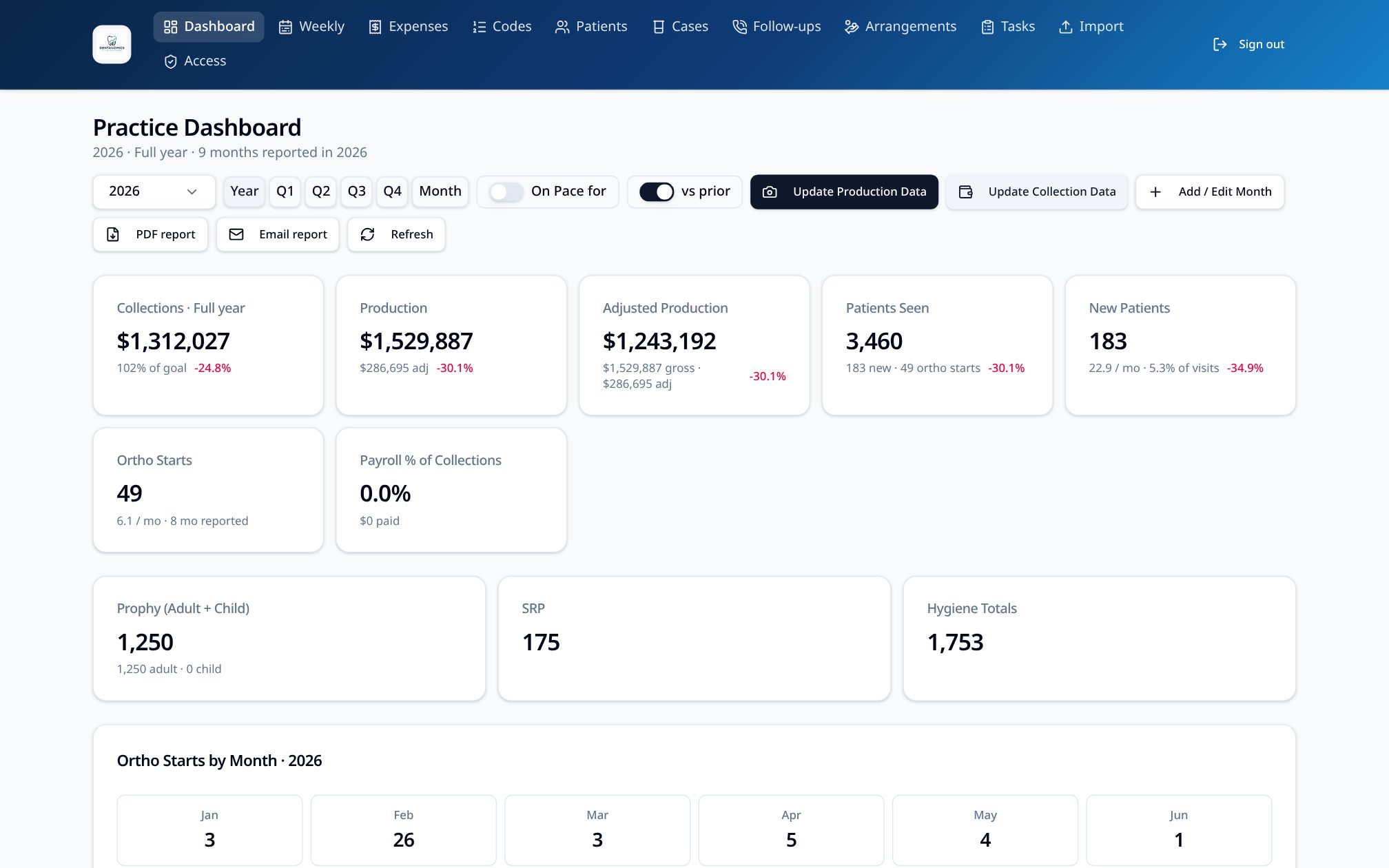
Task: Click the Patients Seen 3,460 value
Action: click(x=874, y=341)
